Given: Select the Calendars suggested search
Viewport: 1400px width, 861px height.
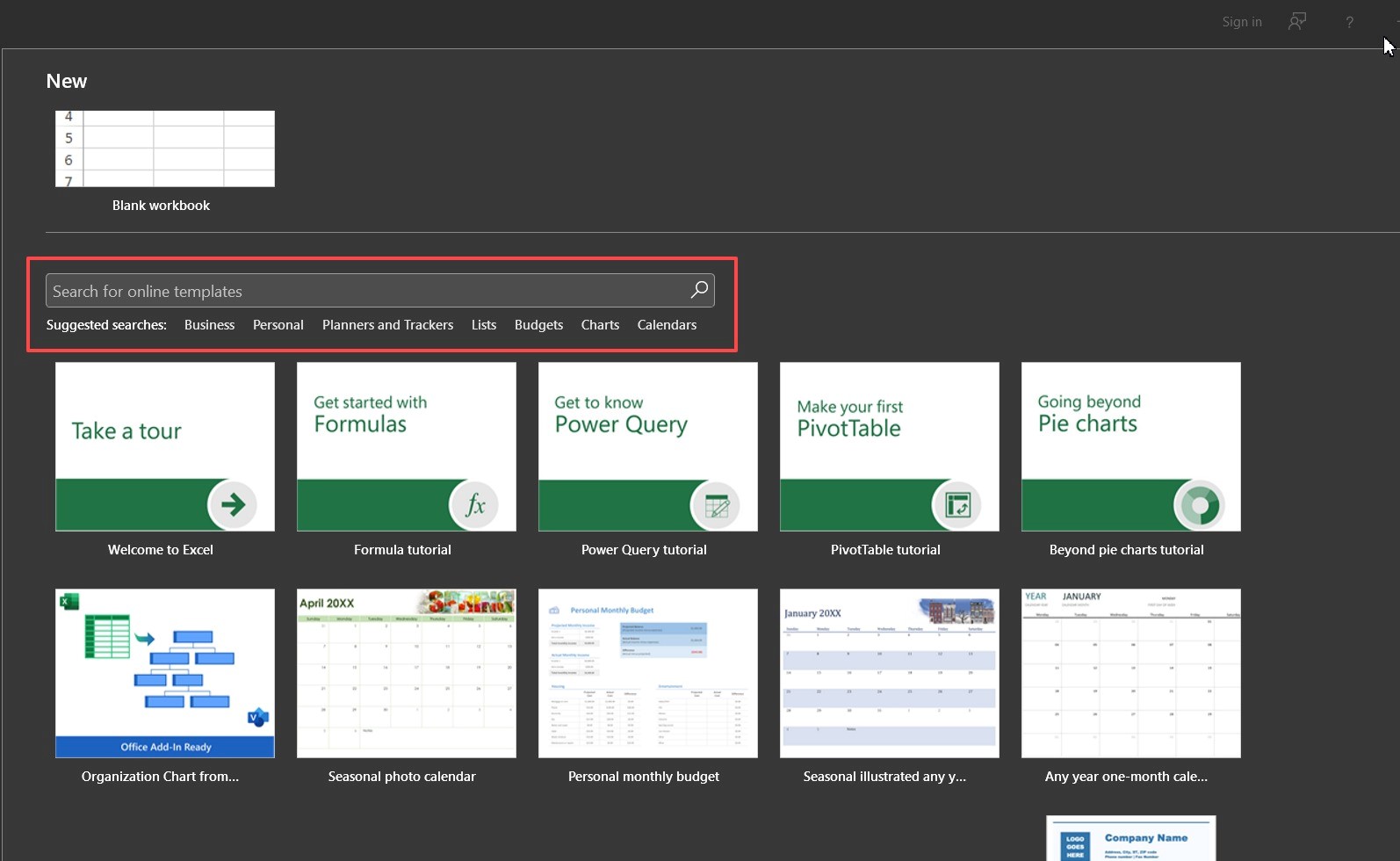Looking at the screenshot, I should coord(667,325).
